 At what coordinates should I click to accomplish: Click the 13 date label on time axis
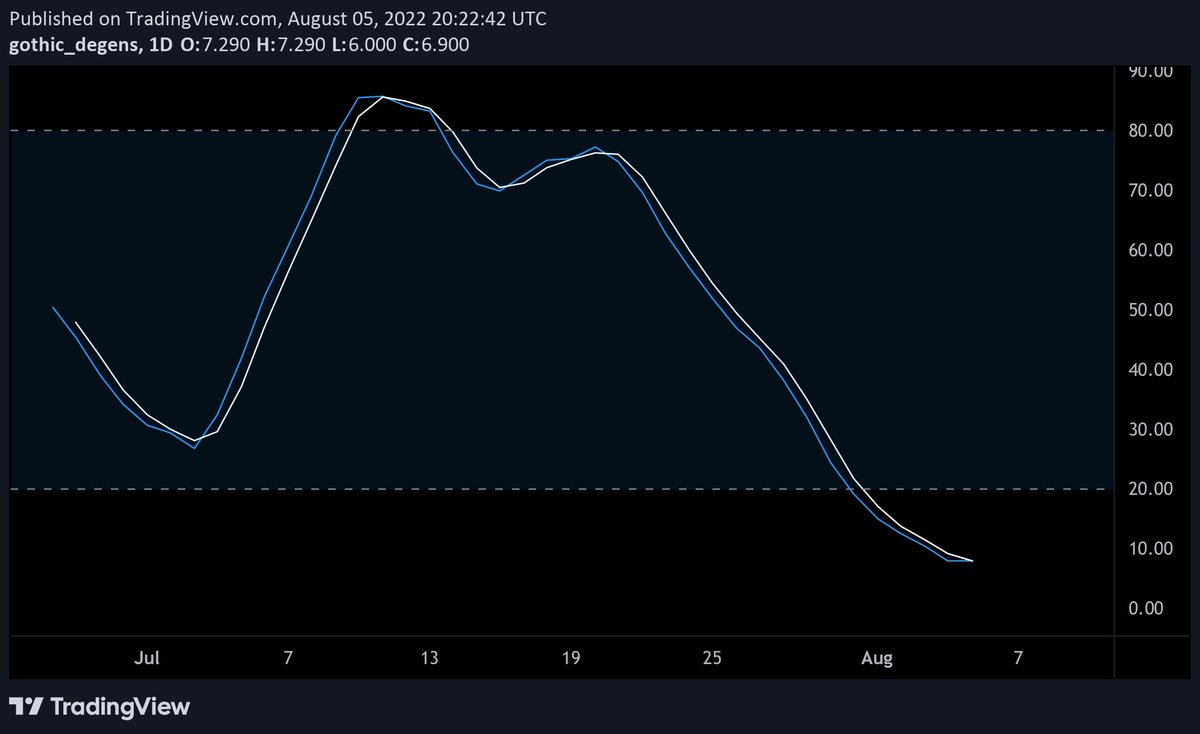pos(430,658)
